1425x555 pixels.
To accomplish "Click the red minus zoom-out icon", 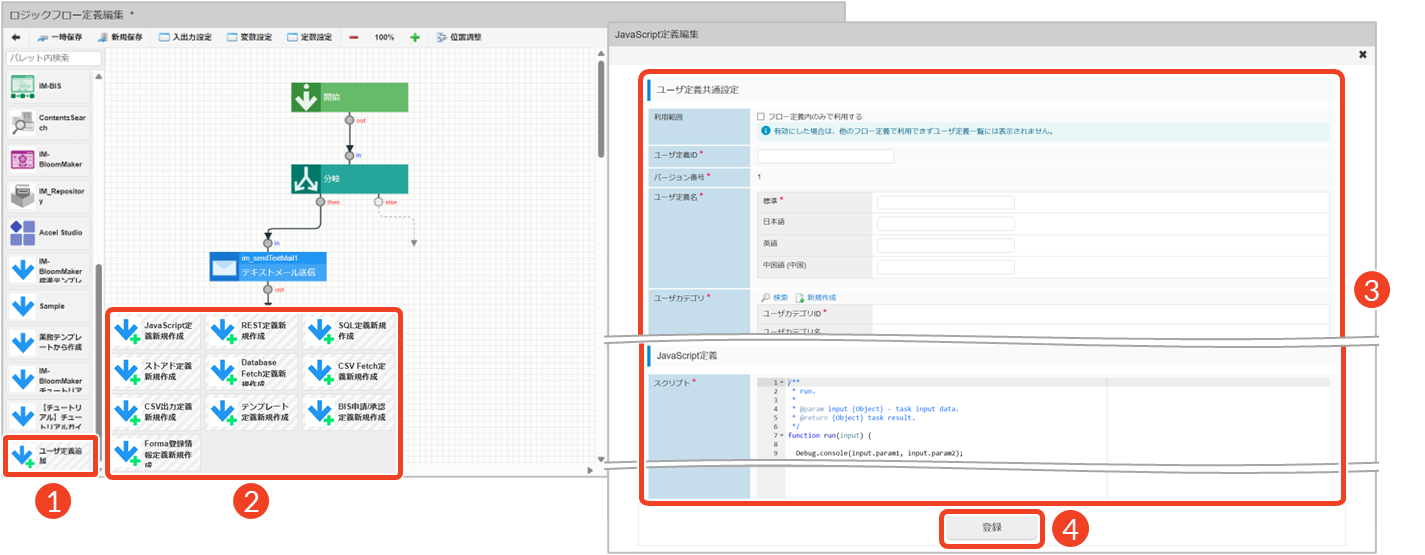I will (x=354, y=37).
